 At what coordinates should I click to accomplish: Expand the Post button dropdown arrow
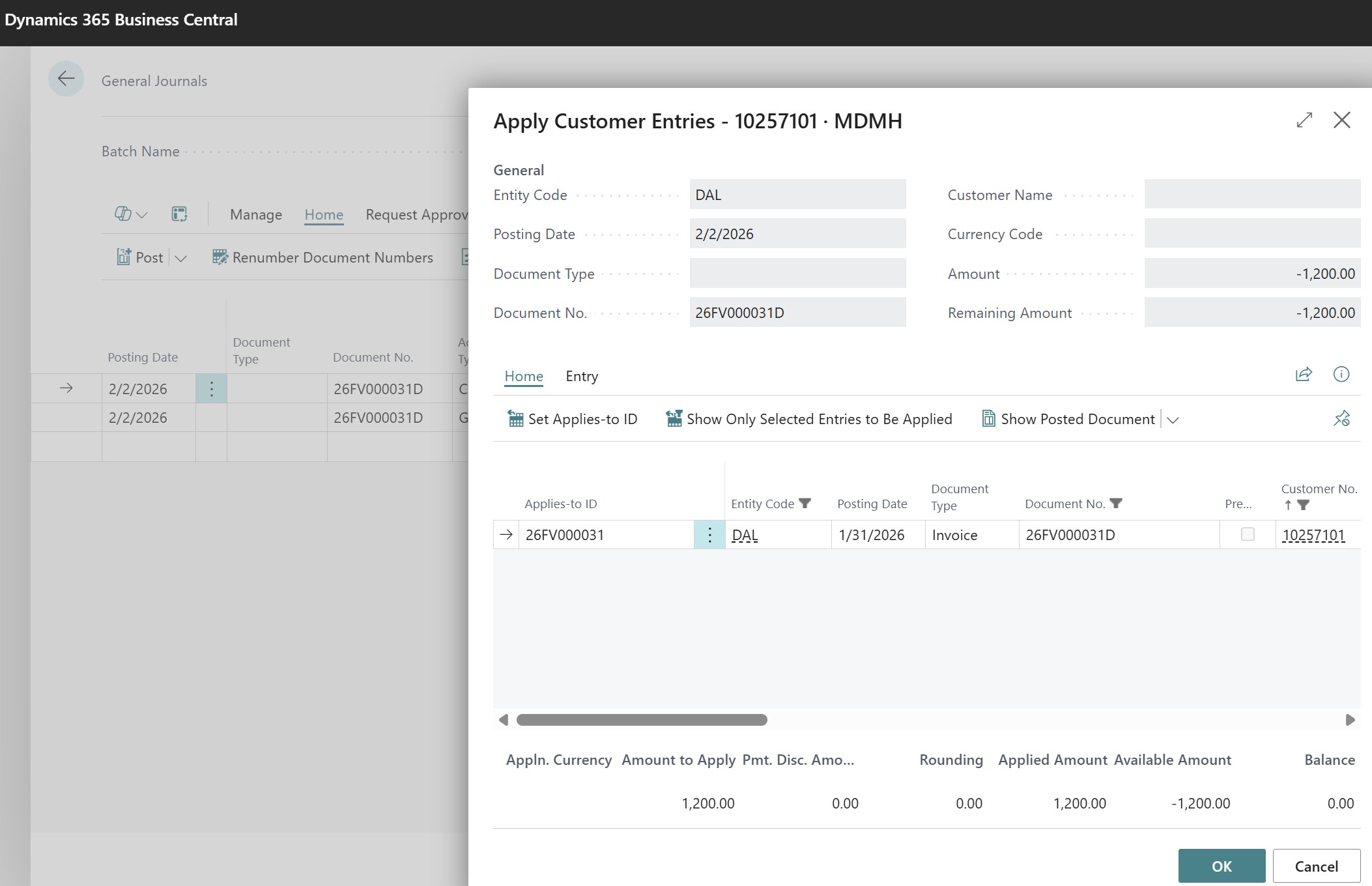coord(181,258)
